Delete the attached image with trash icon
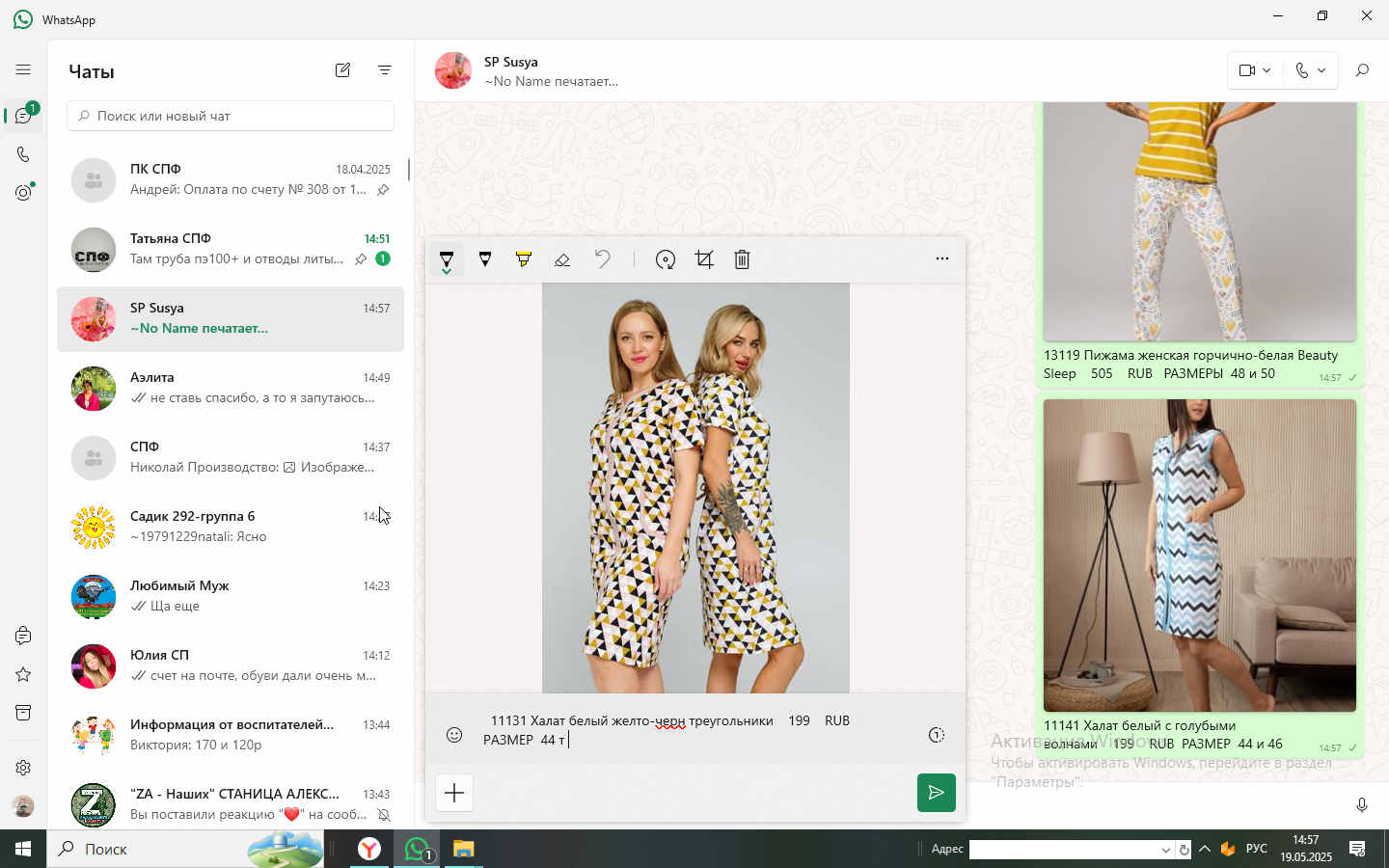The height and width of the screenshot is (868, 1389). (742, 259)
